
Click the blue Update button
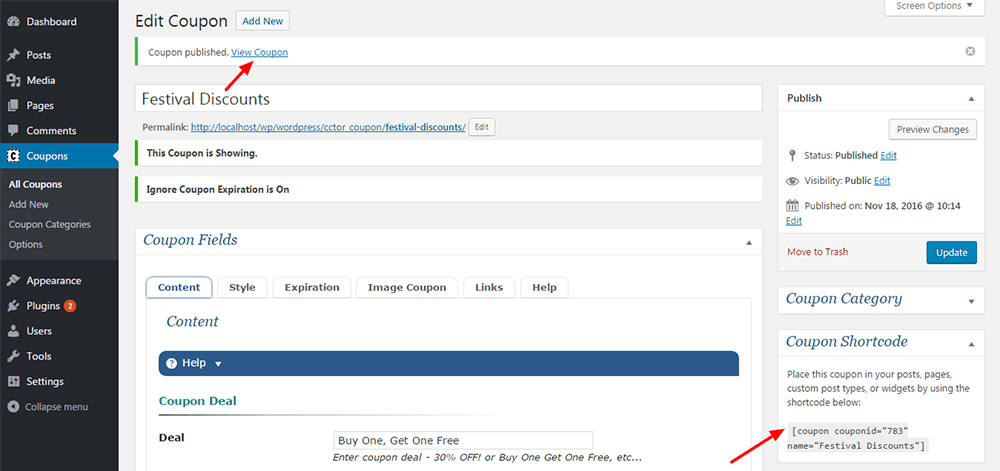coord(951,252)
